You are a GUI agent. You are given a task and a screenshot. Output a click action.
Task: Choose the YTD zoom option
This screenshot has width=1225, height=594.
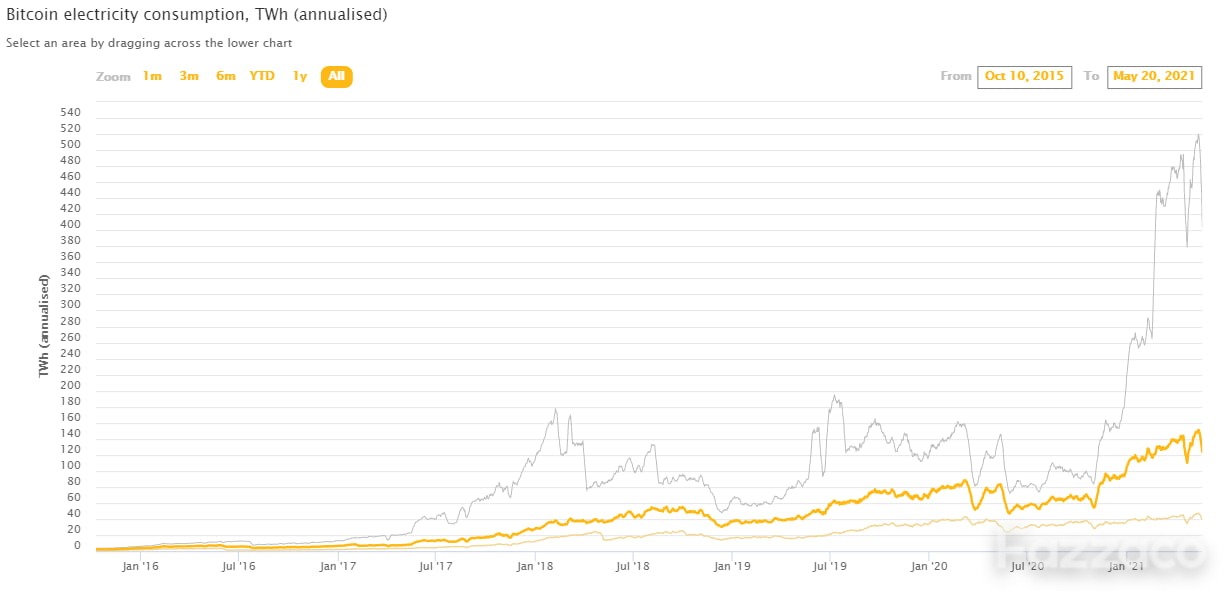(262, 76)
